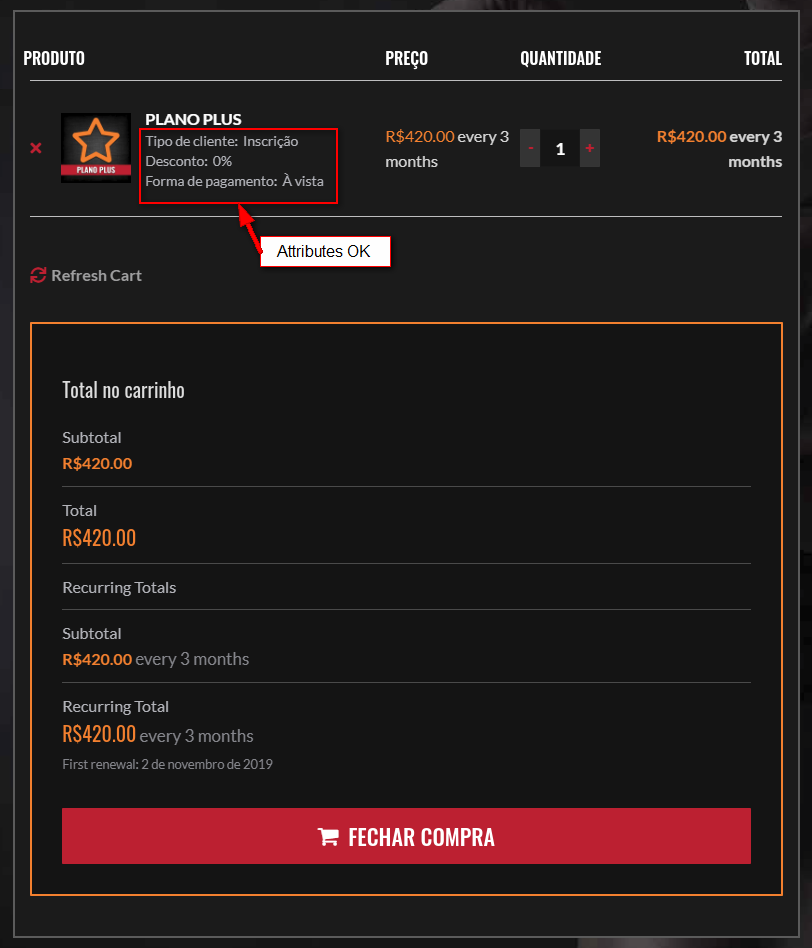The width and height of the screenshot is (812, 948).
Task: Click the First renewal date text
Action: (x=167, y=764)
